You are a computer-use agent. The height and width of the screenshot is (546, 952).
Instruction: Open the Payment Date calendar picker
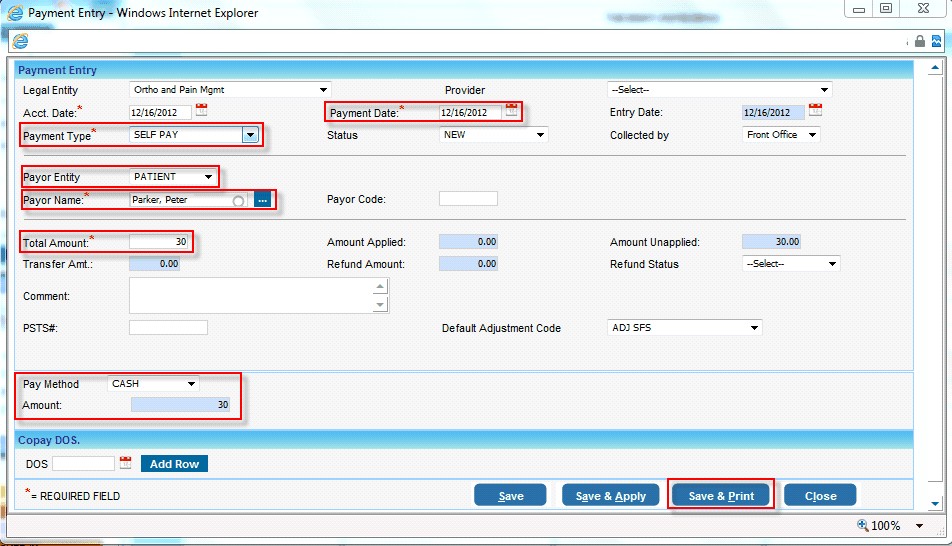pos(512,111)
